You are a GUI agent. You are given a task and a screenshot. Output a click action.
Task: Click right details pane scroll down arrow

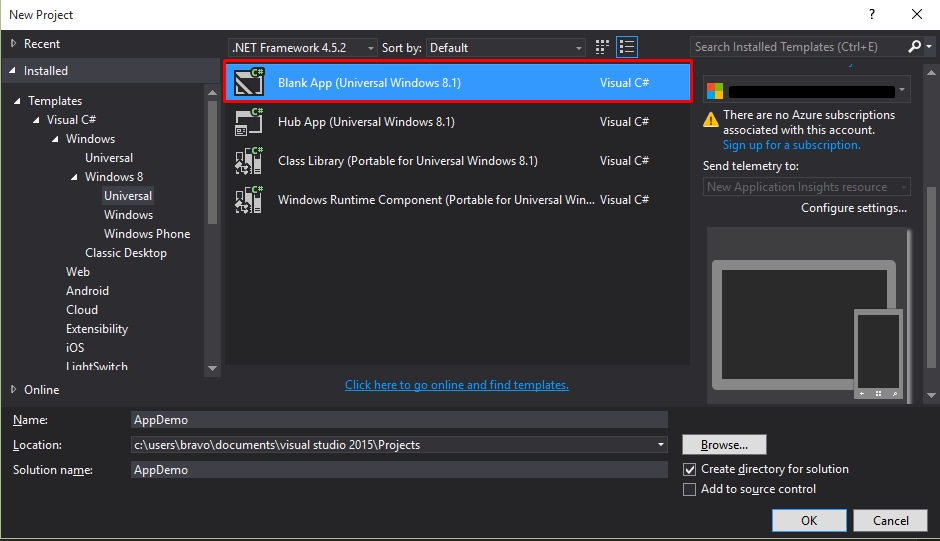tap(931, 395)
